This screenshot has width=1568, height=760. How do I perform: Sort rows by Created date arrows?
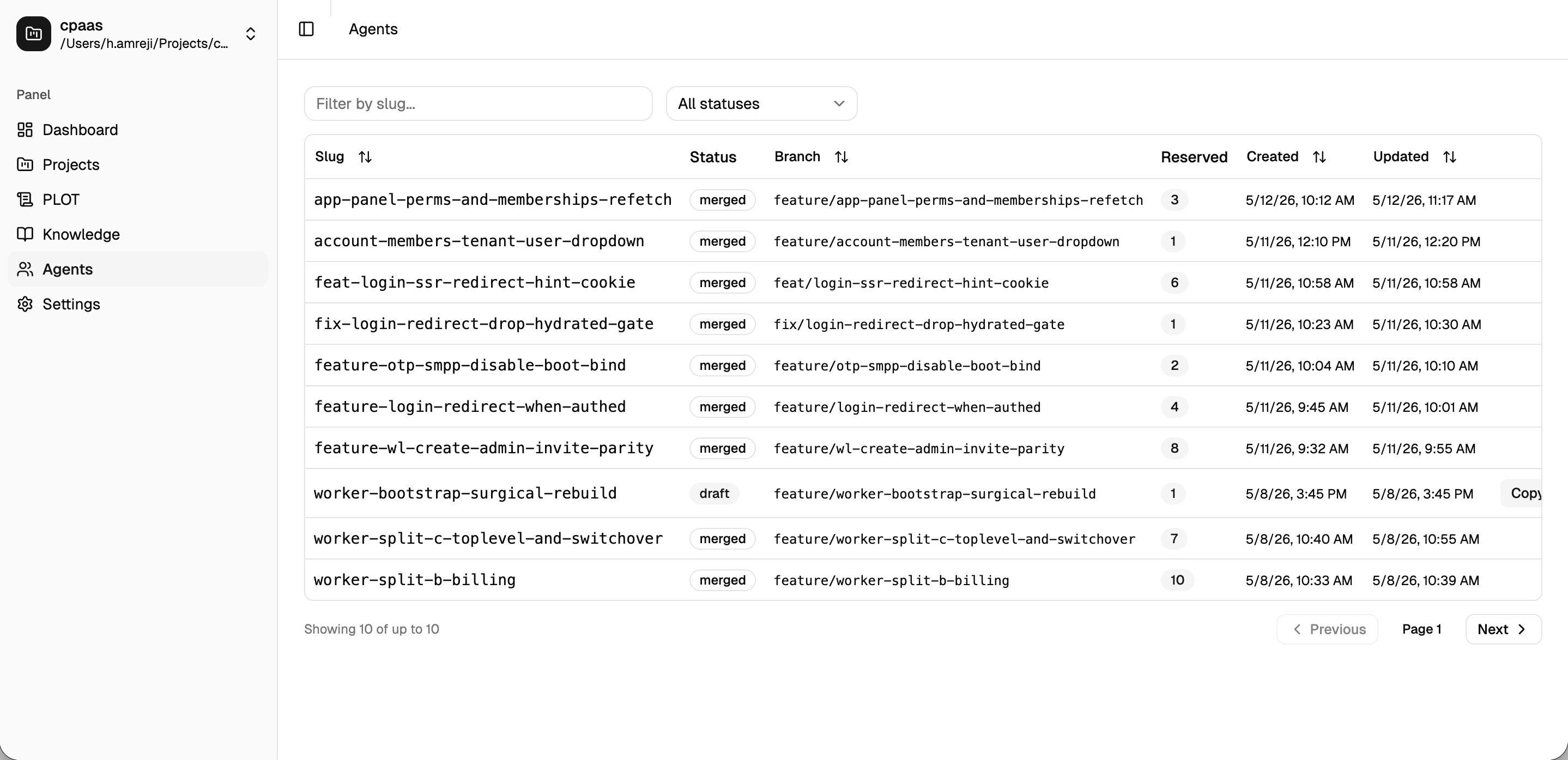[1319, 157]
